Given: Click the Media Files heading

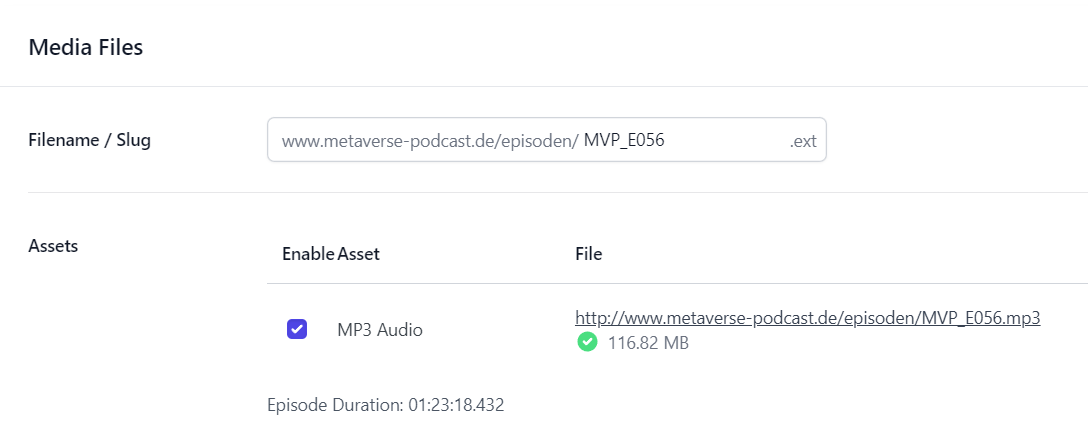Looking at the screenshot, I should [x=85, y=48].
